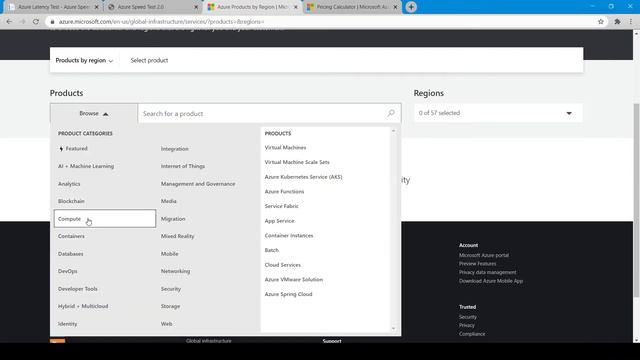Image resolution: width=640 pixels, height=360 pixels.
Task: Choose the Identity category
Action: 67,324
